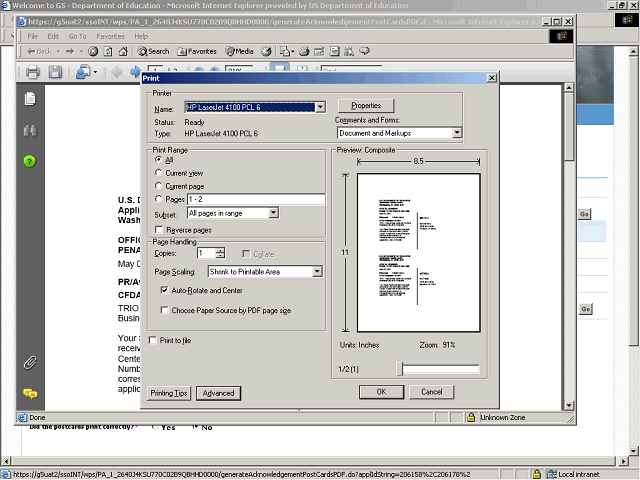Click the save a copy floppy icon
The width and height of the screenshot is (640, 480).
(55, 72)
